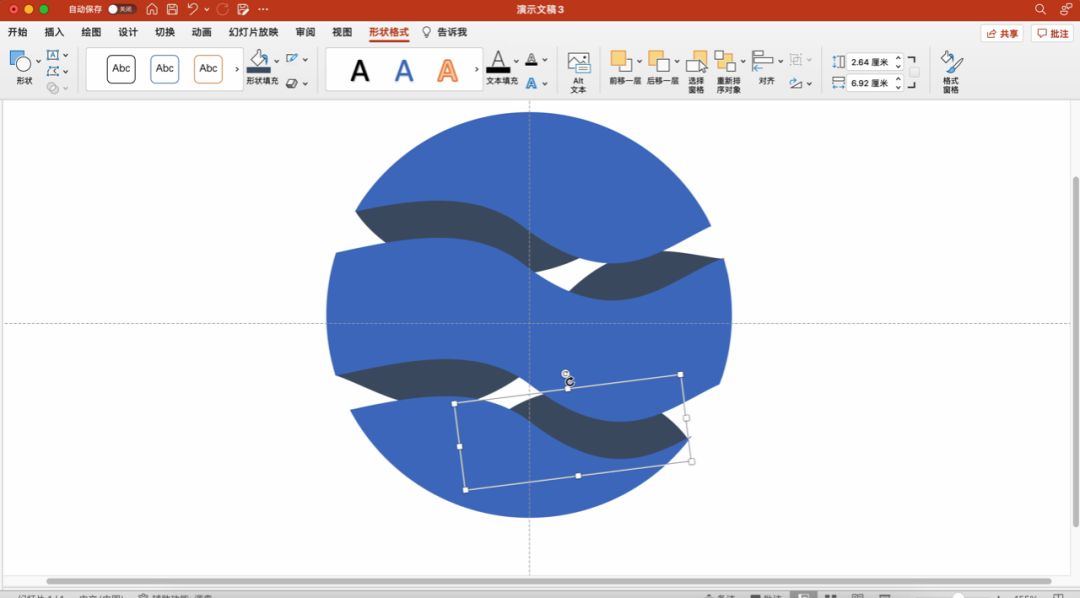The height and width of the screenshot is (598, 1080).
Task: Open the 视图 tab
Action: tap(342, 32)
